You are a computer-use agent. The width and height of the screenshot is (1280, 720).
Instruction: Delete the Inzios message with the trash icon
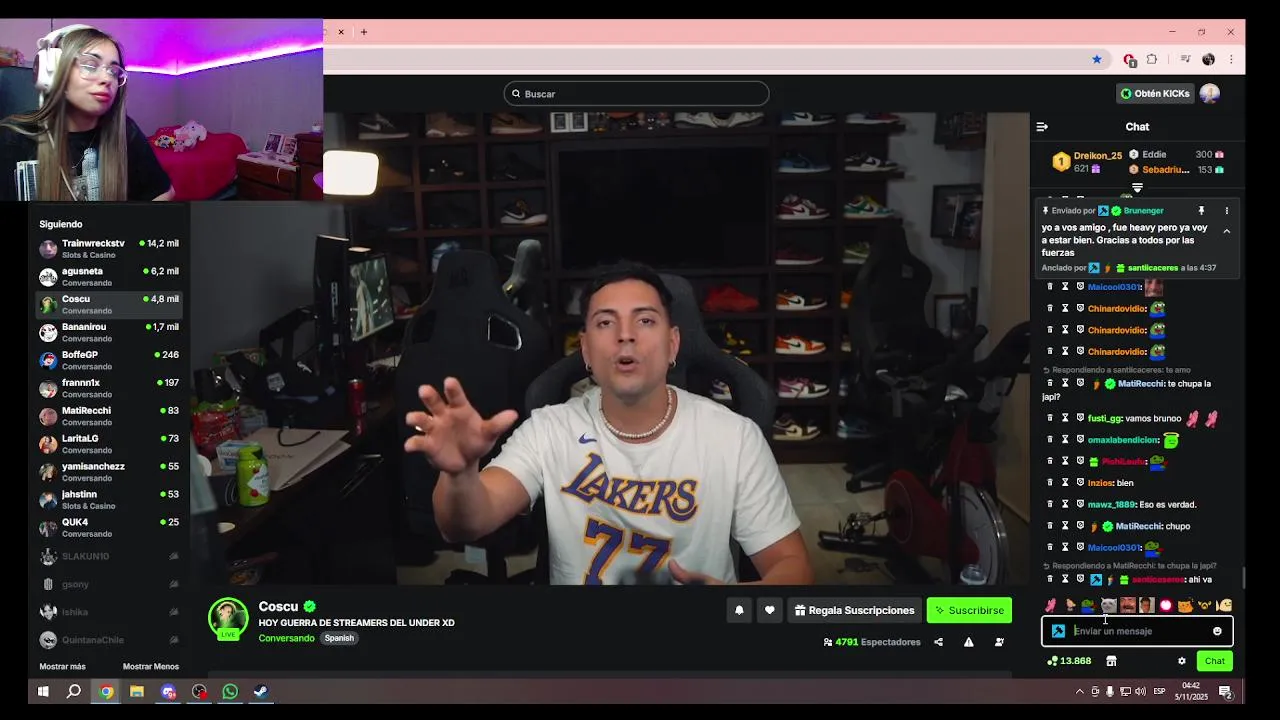1050,483
